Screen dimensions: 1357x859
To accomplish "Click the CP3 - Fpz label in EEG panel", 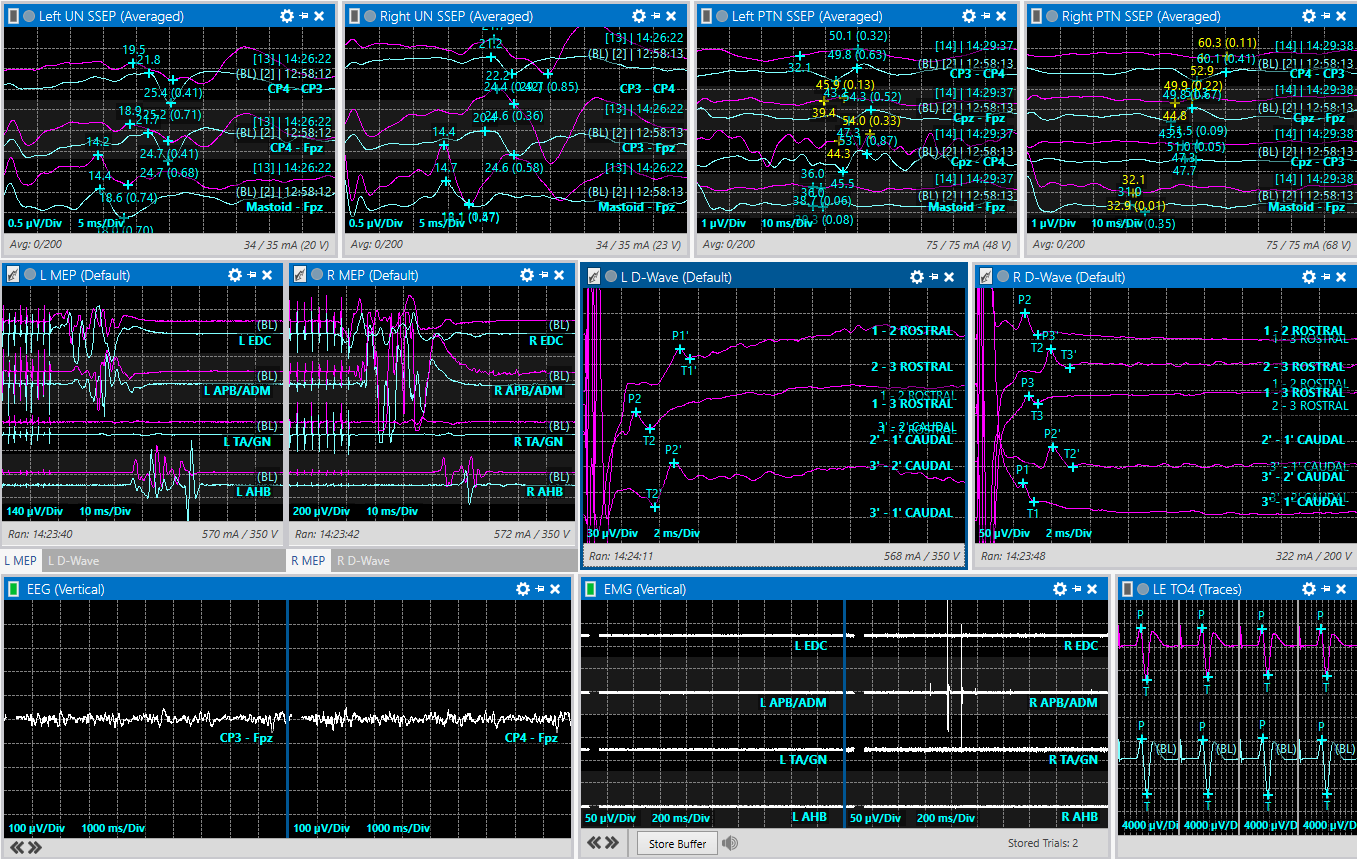I will pyautogui.click(x=246, y=738).
